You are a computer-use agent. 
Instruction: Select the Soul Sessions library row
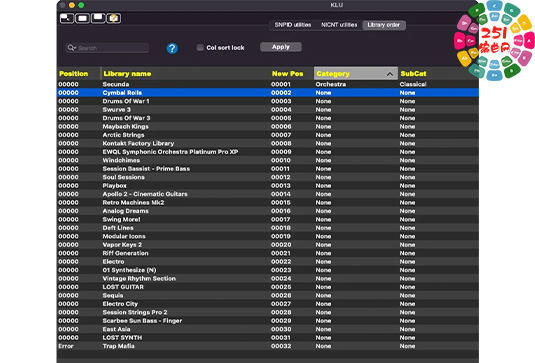tap(268, 177)
